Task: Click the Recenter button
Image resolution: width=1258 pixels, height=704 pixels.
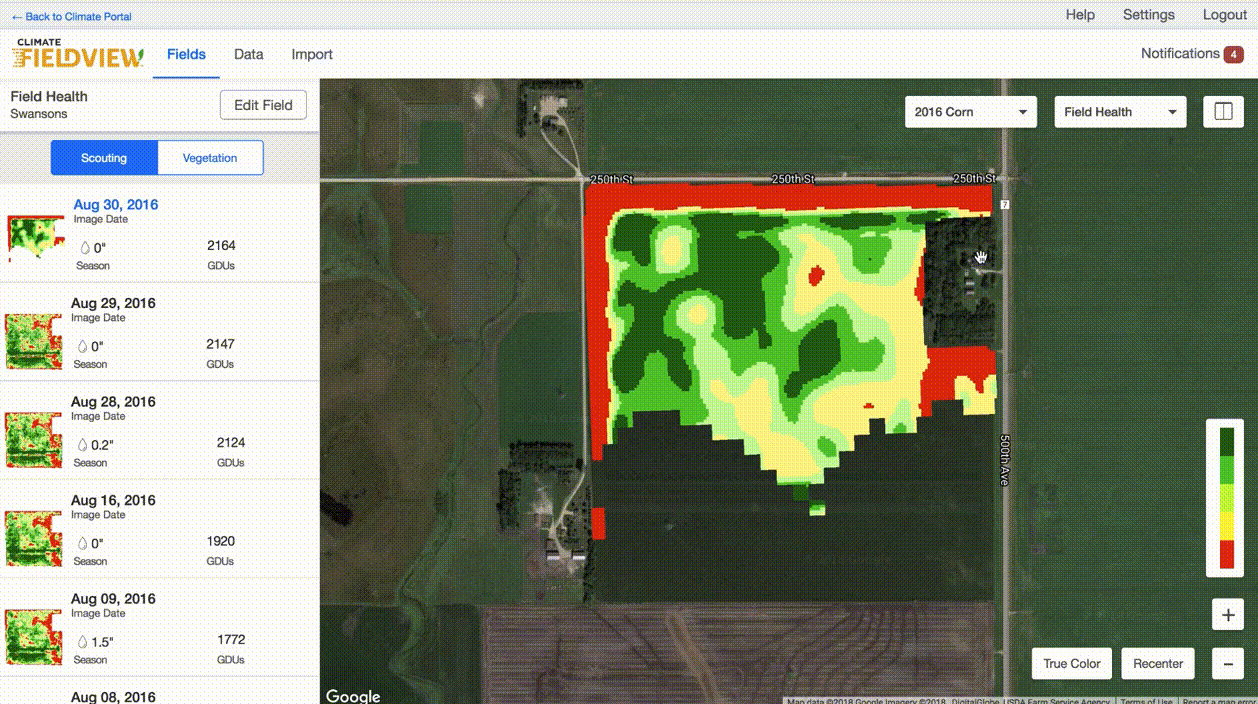Action: point(1158,663)
